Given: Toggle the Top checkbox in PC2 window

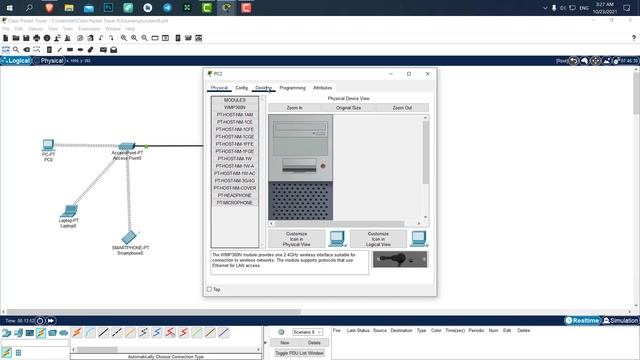Looking at the screenshot, I should click(x=209, y=289).
